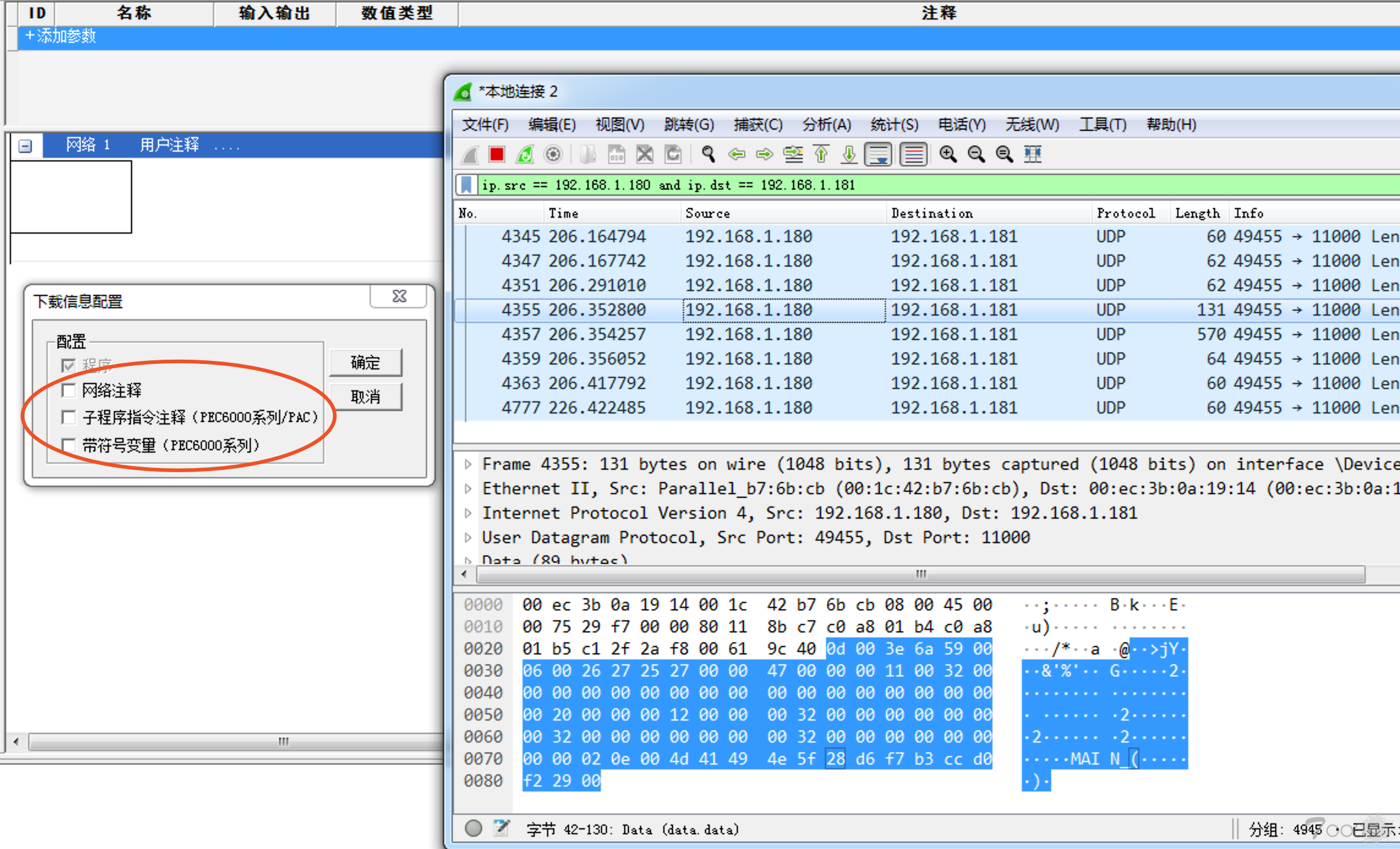This screenshot has height=849, width=1400.
Task: Check the 网络注释 checkbox
Action: coord(69,390)
